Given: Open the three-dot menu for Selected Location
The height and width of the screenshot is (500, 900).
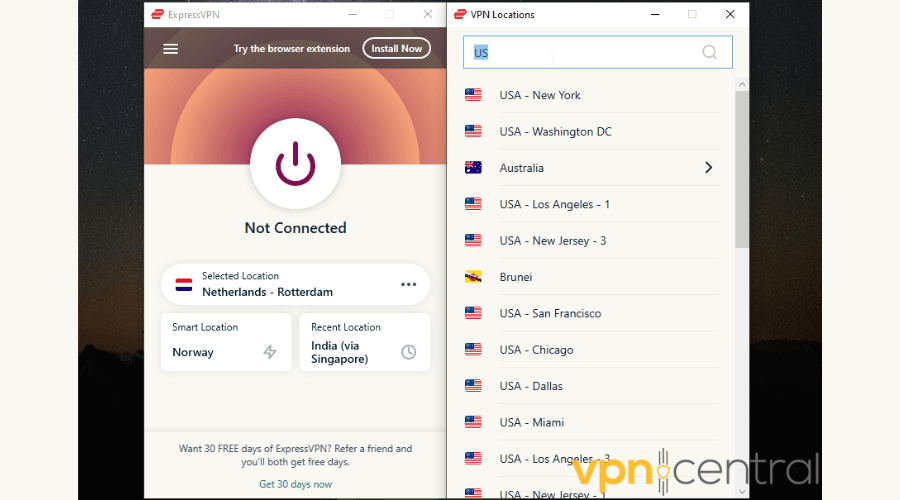Looking at the screenshot, I should pos(408,285).
